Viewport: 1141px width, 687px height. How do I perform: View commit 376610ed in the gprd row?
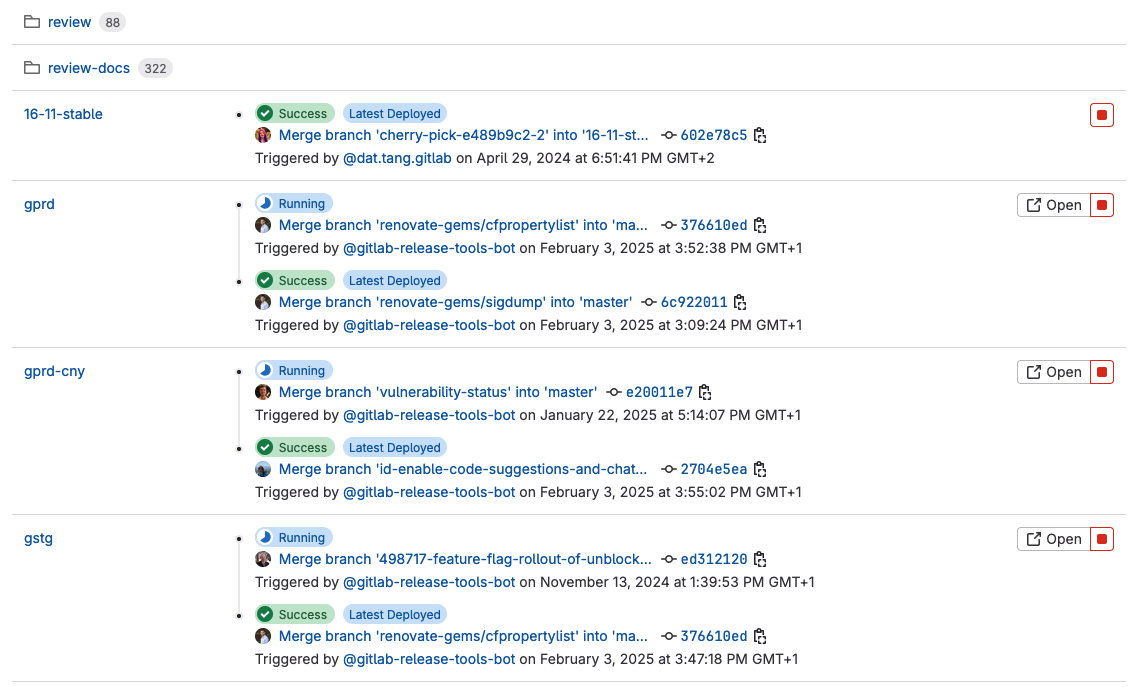coord(713,225)
